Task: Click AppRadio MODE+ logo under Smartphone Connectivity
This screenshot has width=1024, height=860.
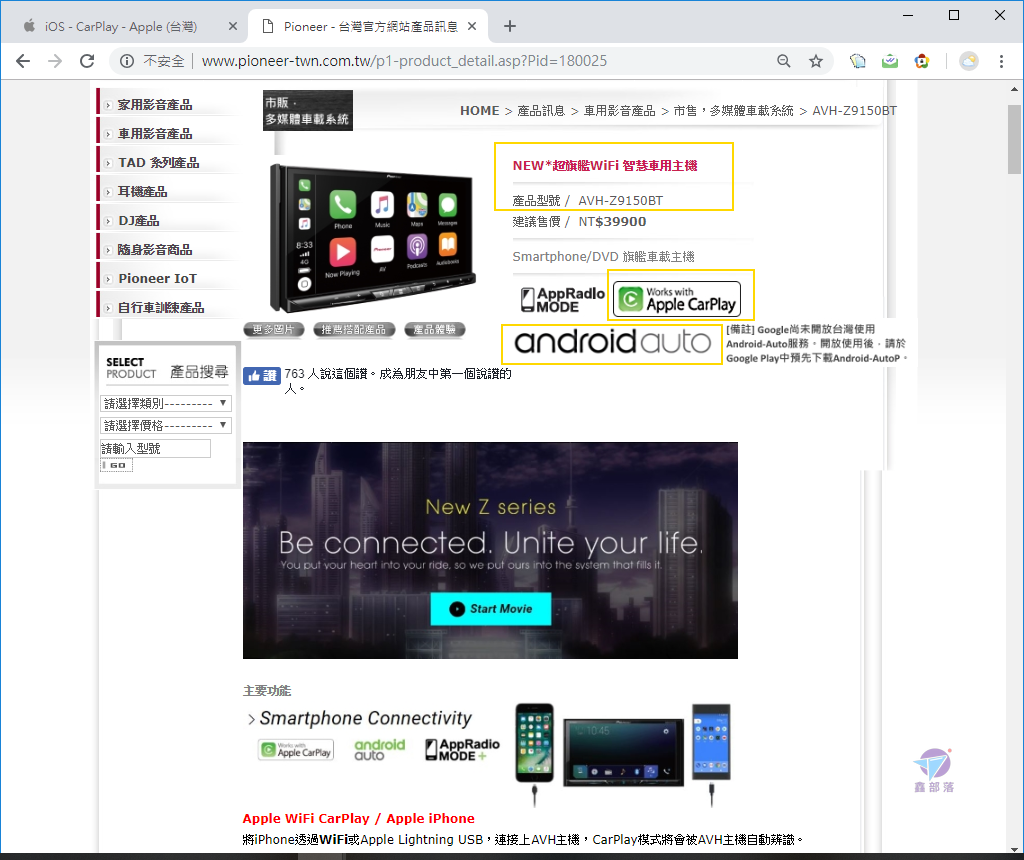Action: 462,750
